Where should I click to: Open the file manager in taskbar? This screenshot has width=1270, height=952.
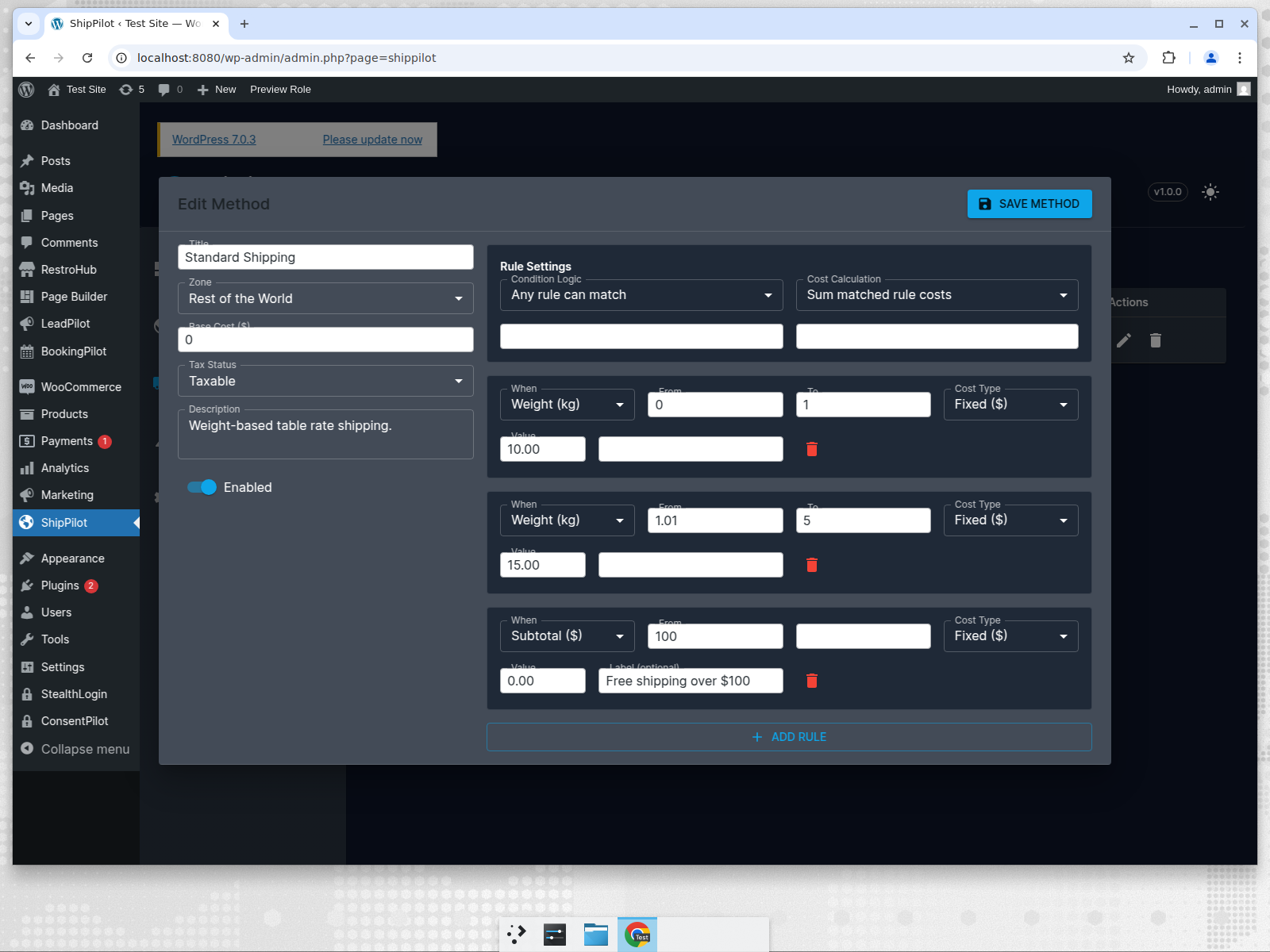tap(595, 935)
